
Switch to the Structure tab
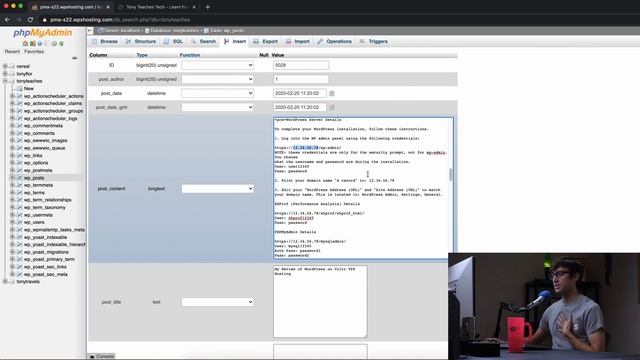click(141, 42)
